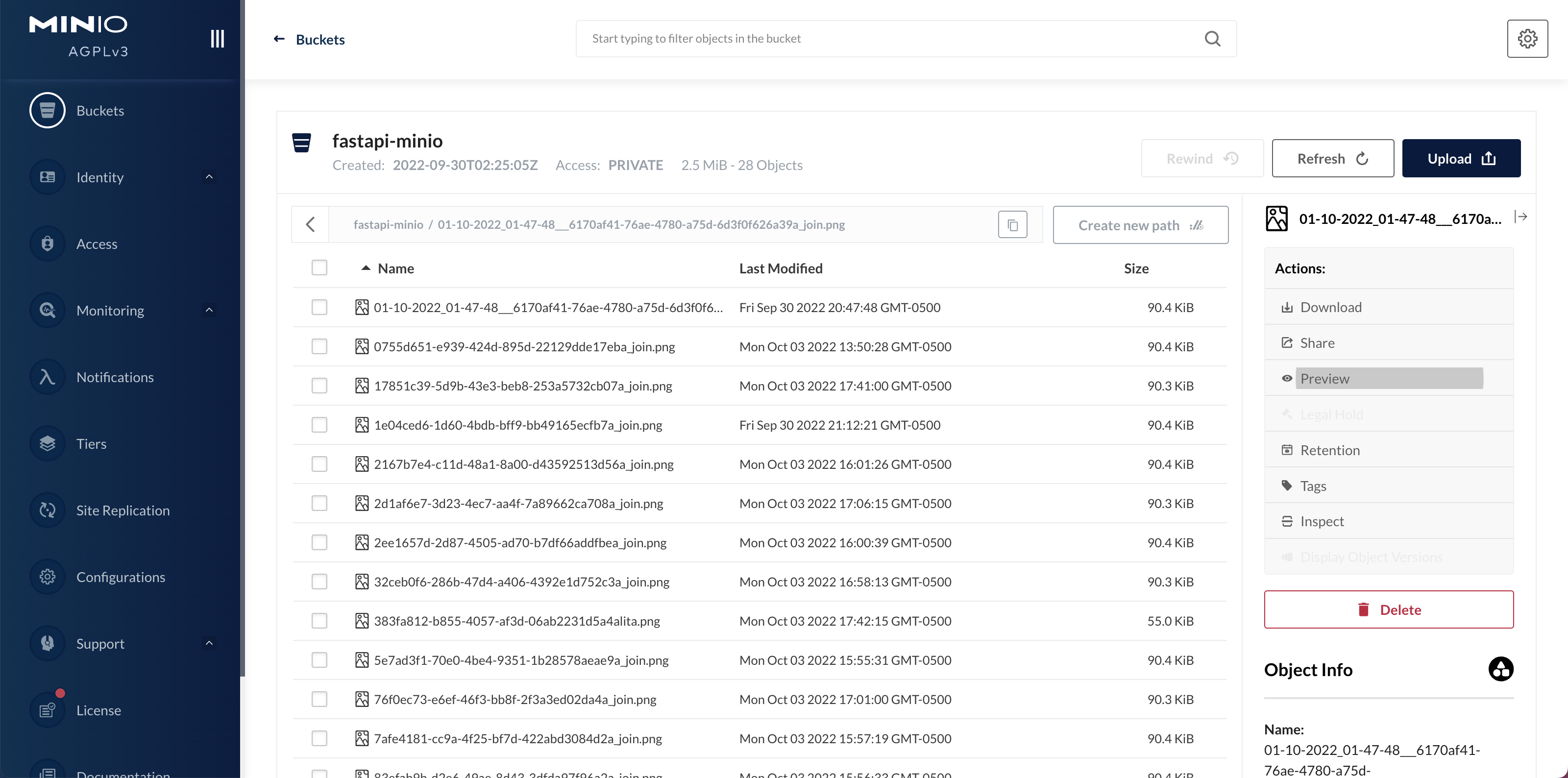Viewport: 1568px width, 778px height.
Task: Open bucket settings gear icon
Action: click(1527, 38)
